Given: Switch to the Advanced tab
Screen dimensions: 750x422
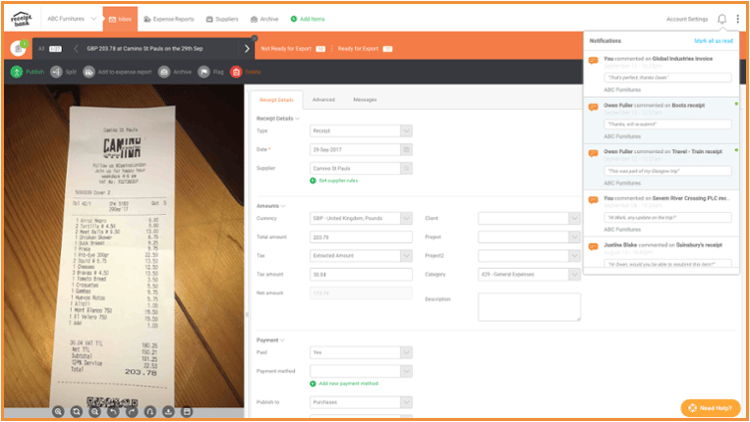Looking at the screenshot, I should point(323,100).
